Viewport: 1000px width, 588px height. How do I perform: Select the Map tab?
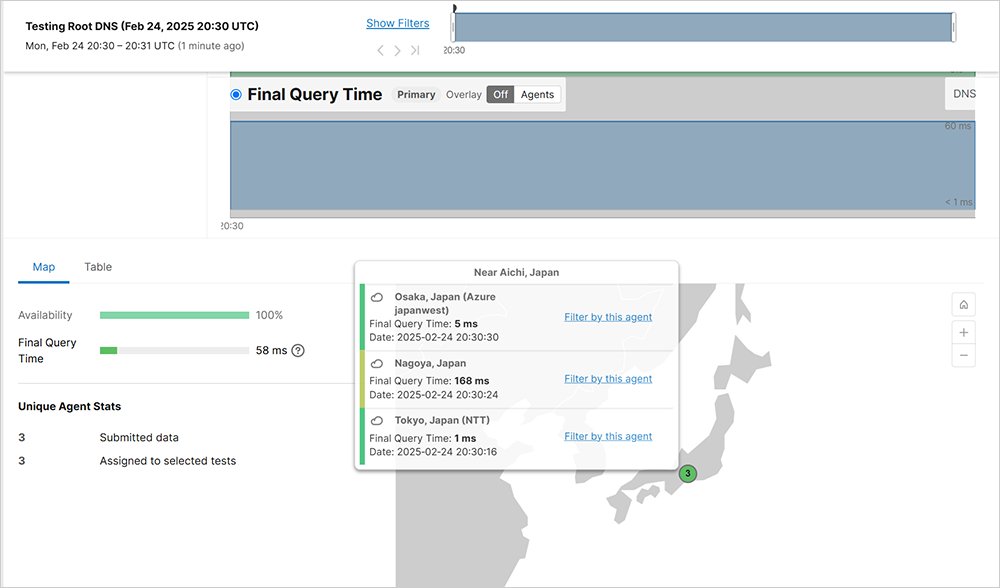click(x=44, y=267)
